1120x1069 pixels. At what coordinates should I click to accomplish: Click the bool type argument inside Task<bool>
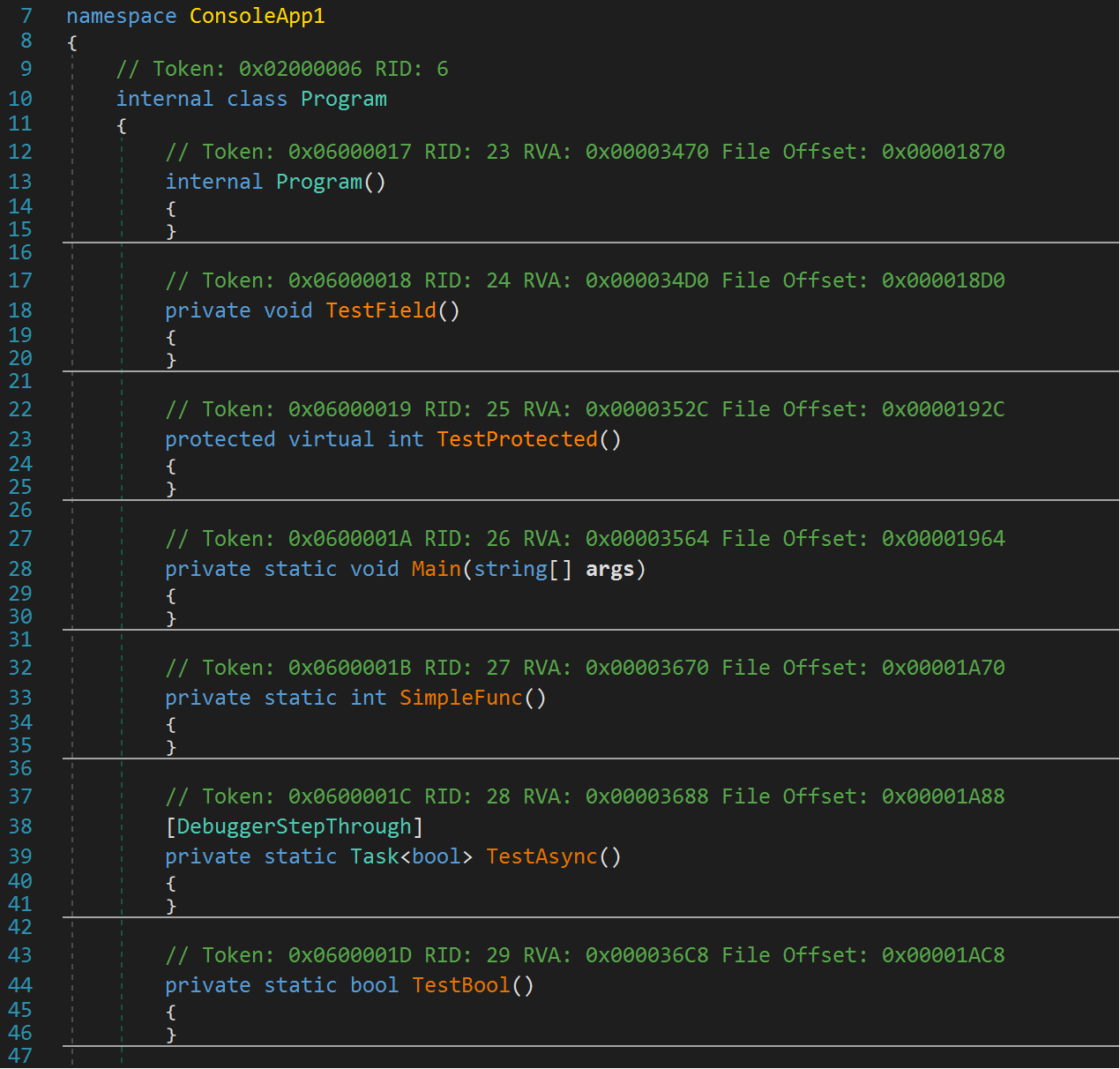(436, 856)
